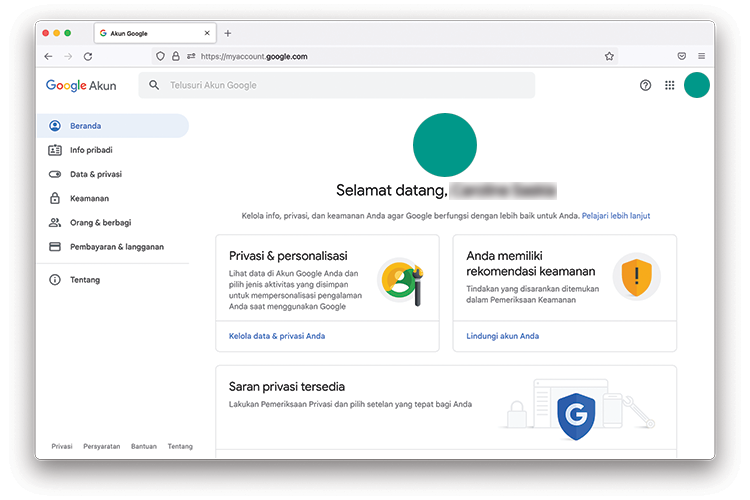Click the Anda memiliki rekomendasi keamanan heading
Image resolution: width=750 pixels, height=500 pixels.
[531, 264]
